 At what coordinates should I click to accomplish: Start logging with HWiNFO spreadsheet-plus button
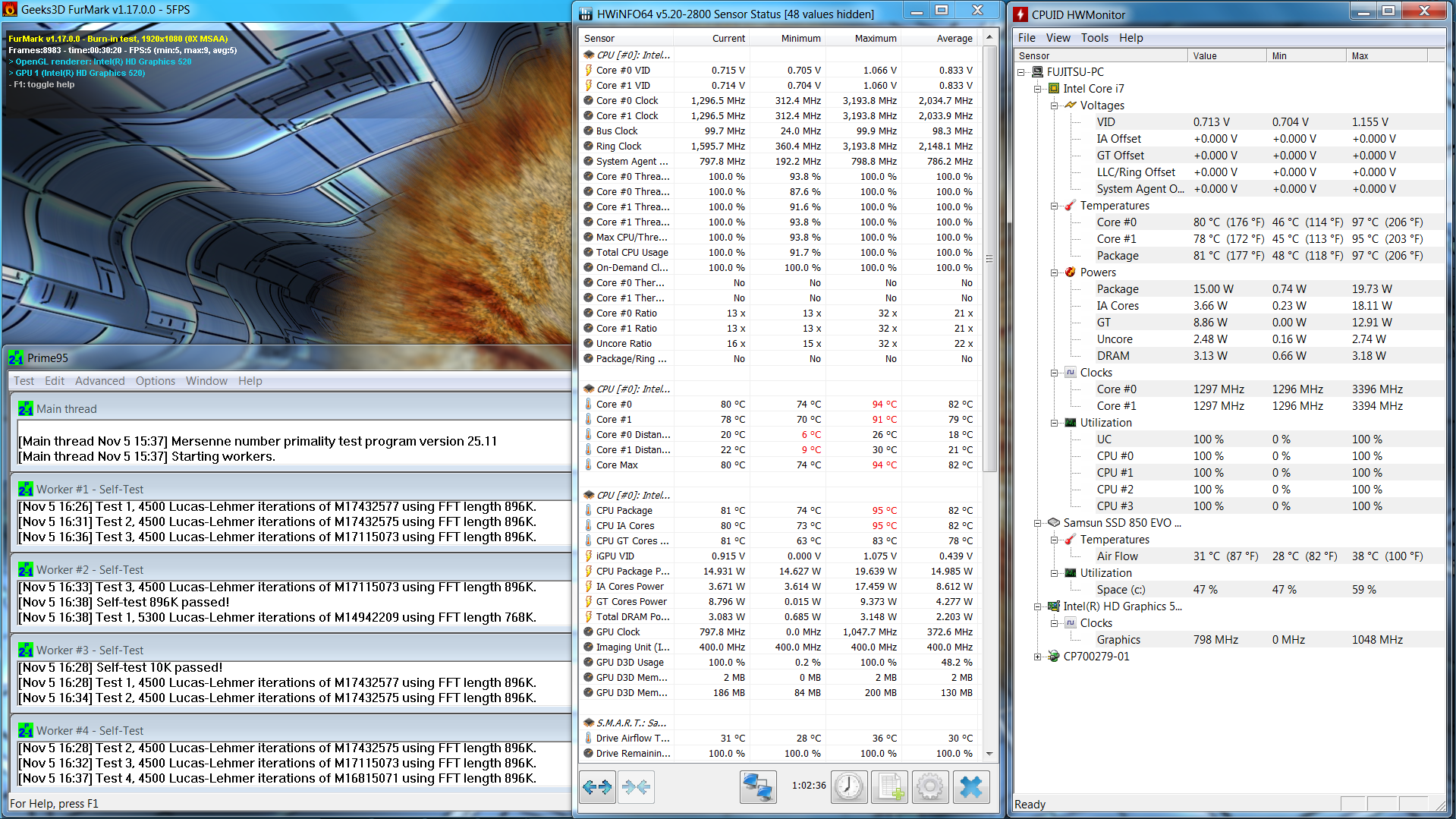tap(890, 787)
